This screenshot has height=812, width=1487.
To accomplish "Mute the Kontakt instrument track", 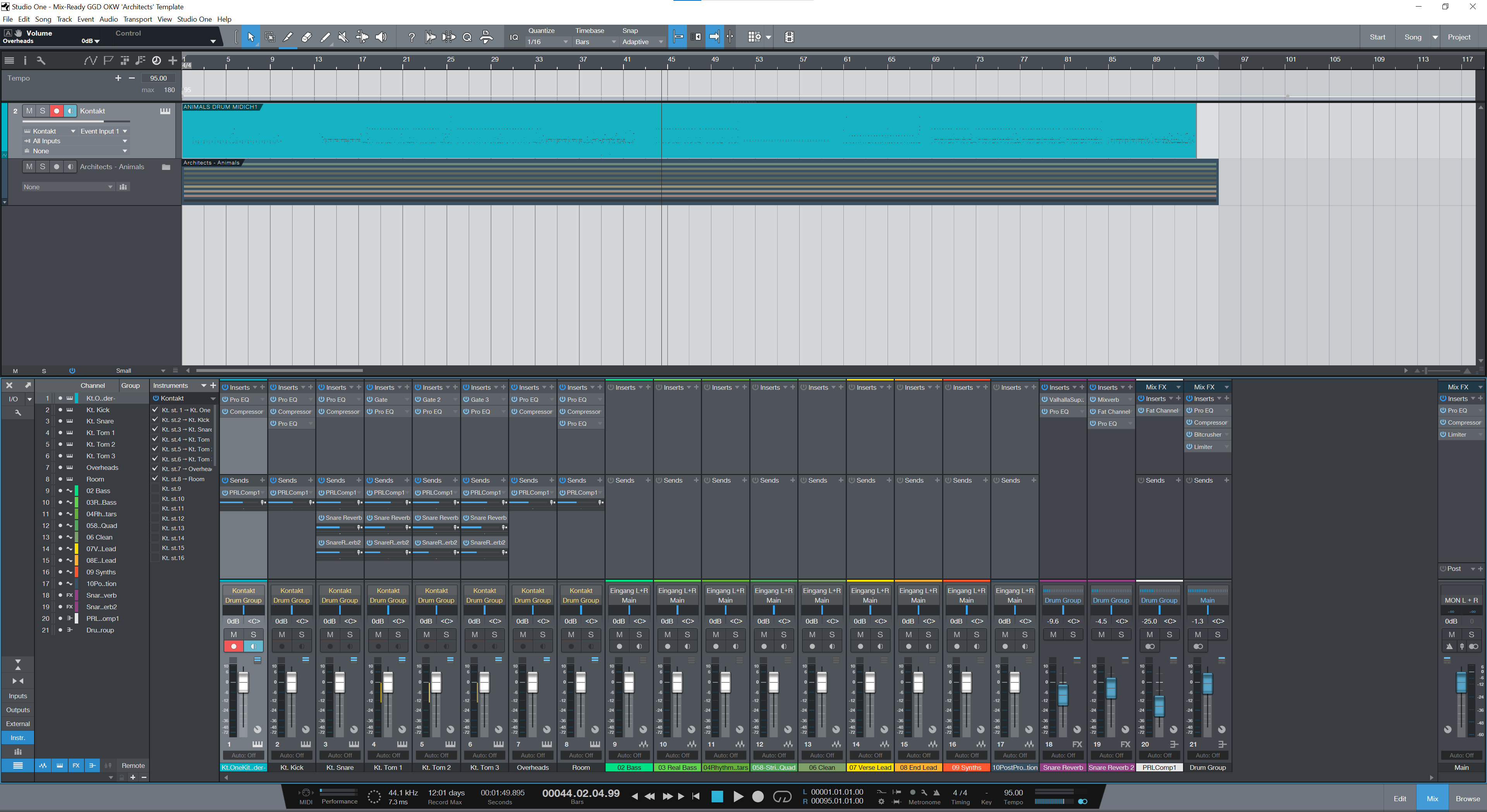I will tap(29, 111).
